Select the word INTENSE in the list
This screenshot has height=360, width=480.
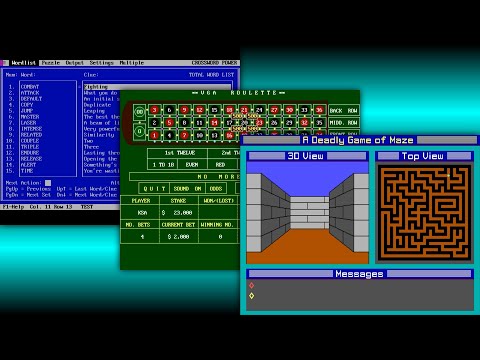coord(31,129)
